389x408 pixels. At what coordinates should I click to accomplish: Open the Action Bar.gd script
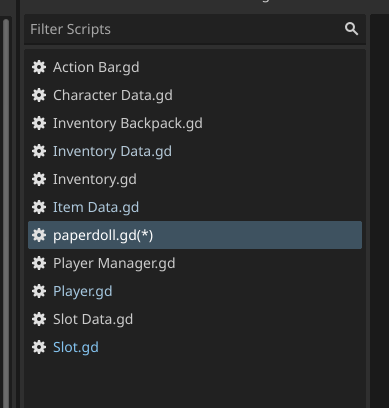(195, 67)
